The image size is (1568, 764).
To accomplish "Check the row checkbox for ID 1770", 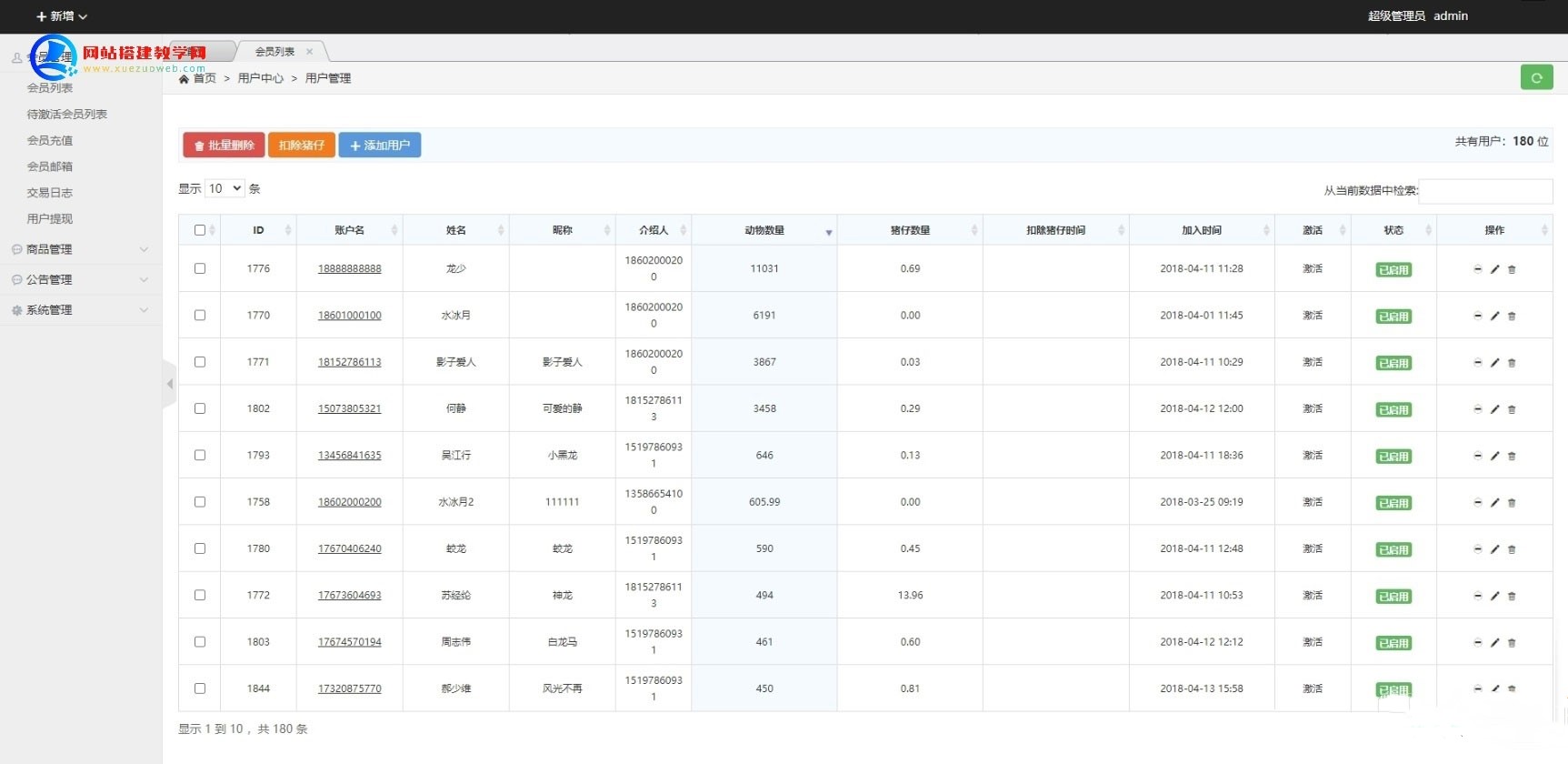I will (200, 315).
